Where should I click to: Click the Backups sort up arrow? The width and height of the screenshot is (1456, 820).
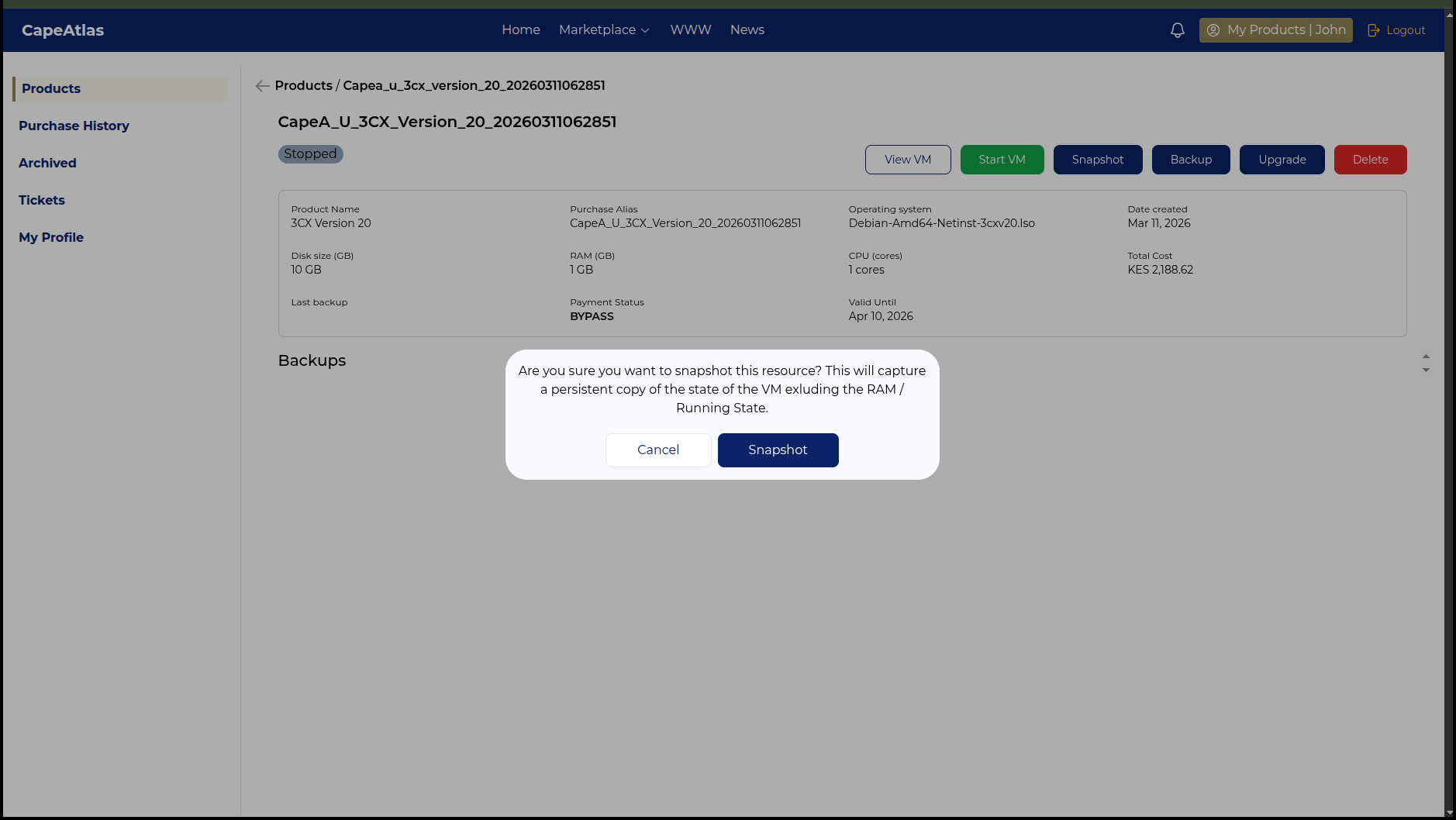point(1426,357)
